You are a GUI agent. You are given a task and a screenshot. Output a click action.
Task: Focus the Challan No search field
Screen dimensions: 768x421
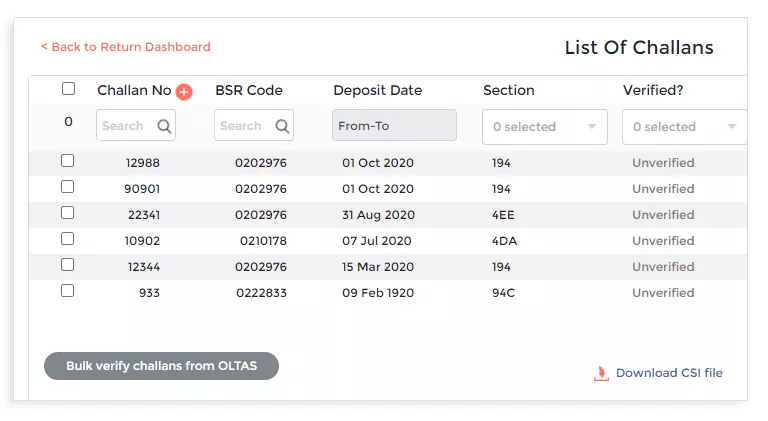click(125, 126)
